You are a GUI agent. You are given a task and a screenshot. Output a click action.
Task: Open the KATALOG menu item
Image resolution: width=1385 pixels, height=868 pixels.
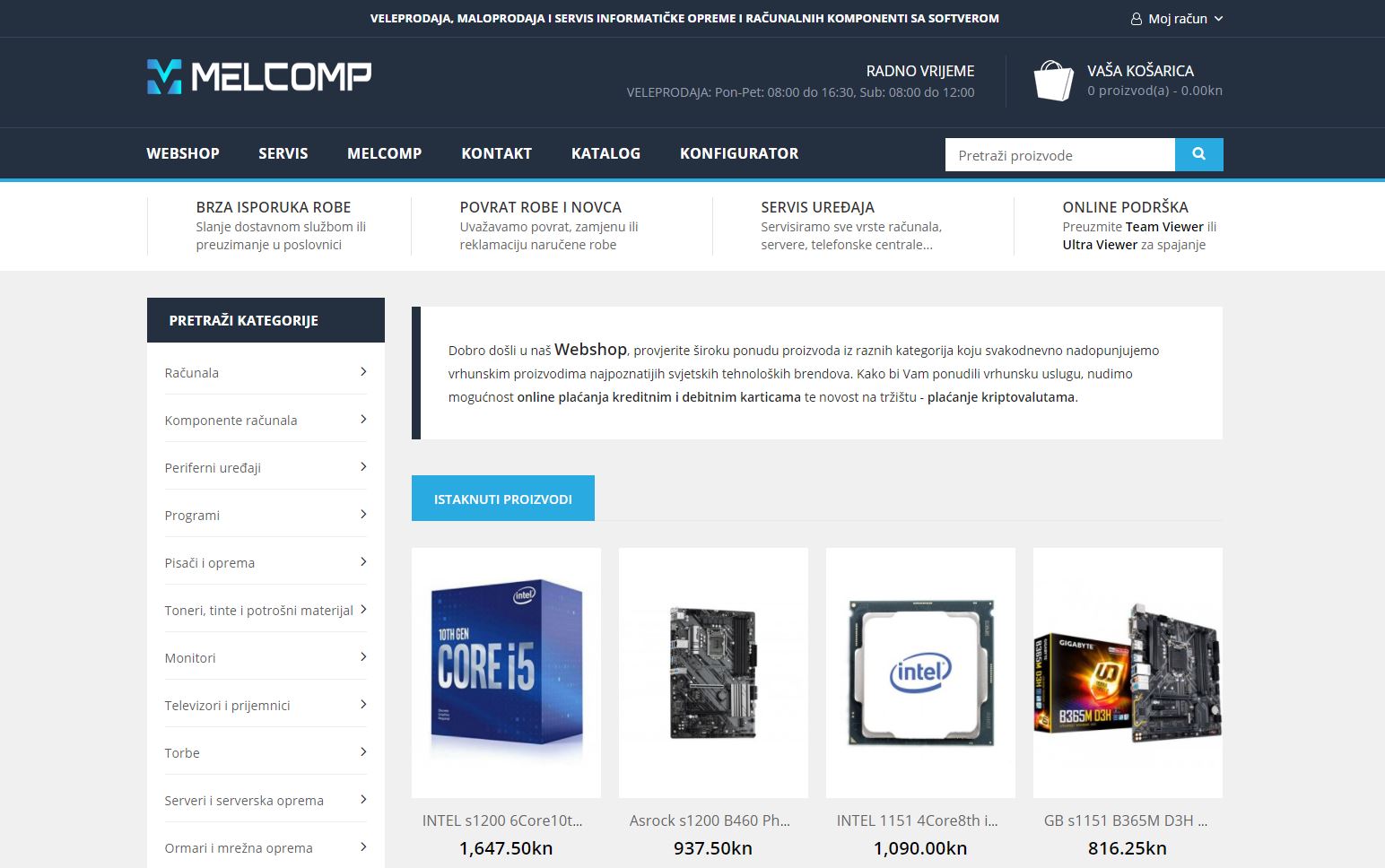click(x=606, y=153)
